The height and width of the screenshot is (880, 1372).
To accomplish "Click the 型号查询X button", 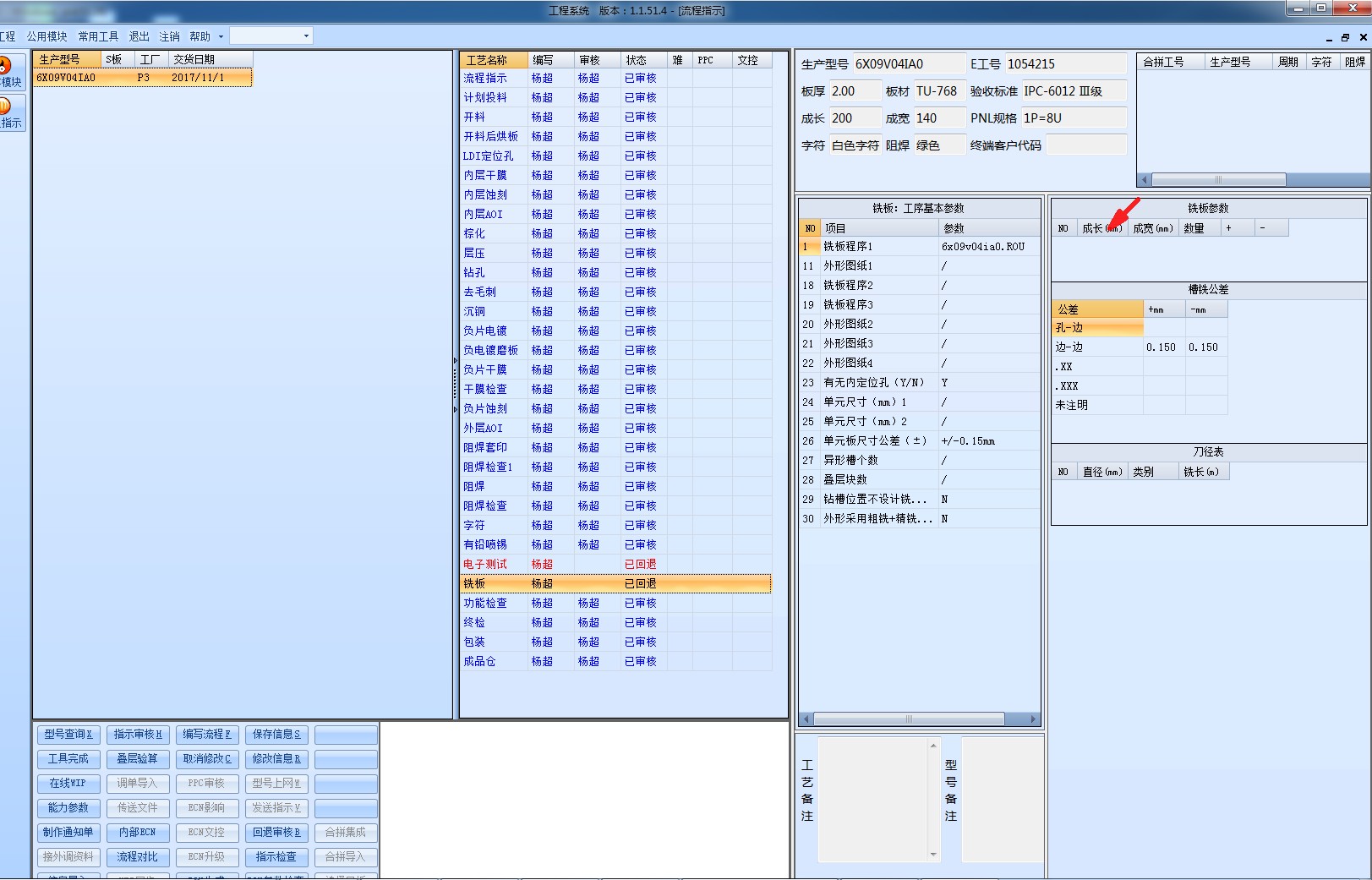I will [x=68, y=735].
